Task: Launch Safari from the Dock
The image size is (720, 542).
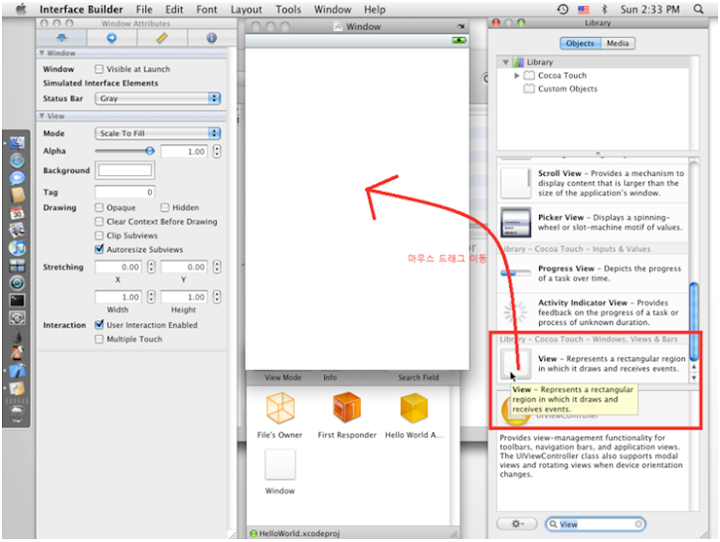Action: (x=17, y=161)
